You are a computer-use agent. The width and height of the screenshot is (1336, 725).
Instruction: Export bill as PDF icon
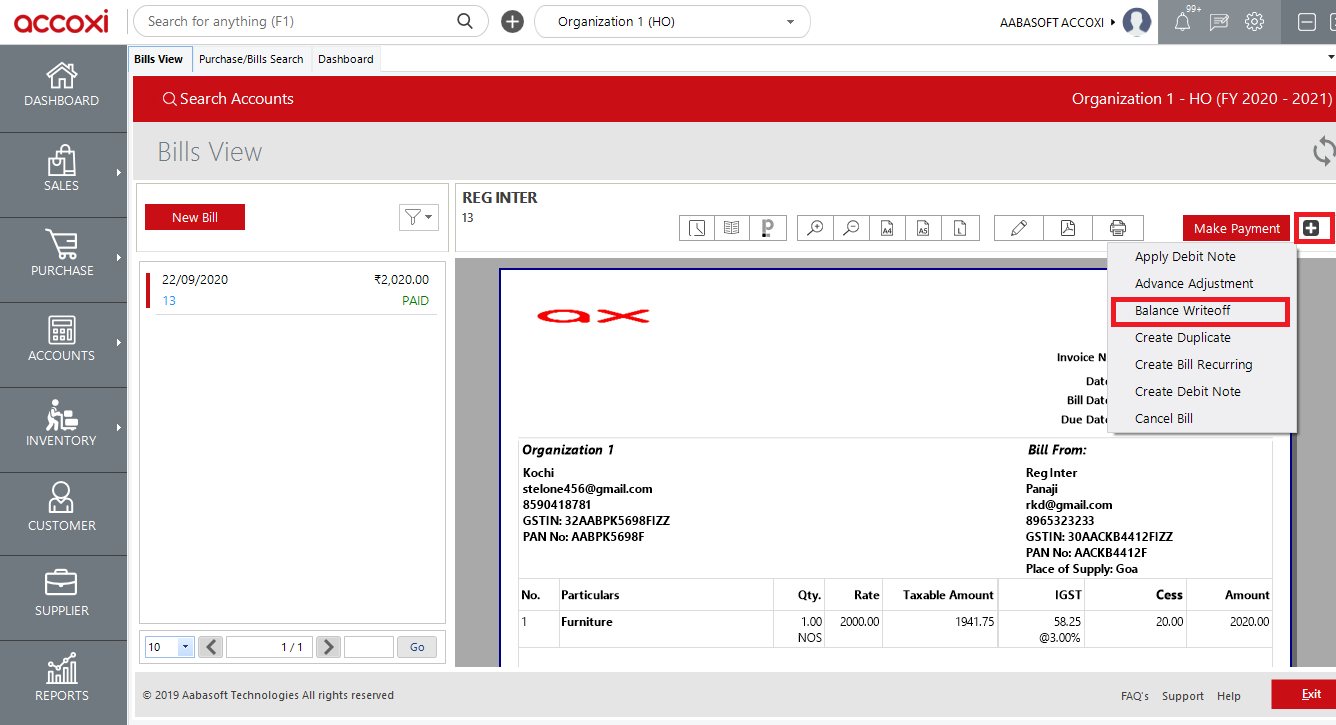point(1068,228)
